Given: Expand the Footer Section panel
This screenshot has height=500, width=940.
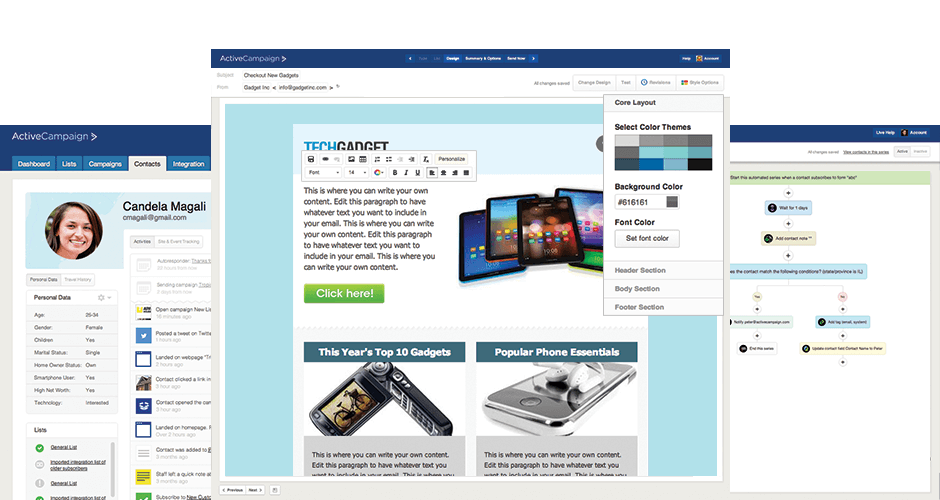Looking at the screenshot, I should tap(663, 307).
